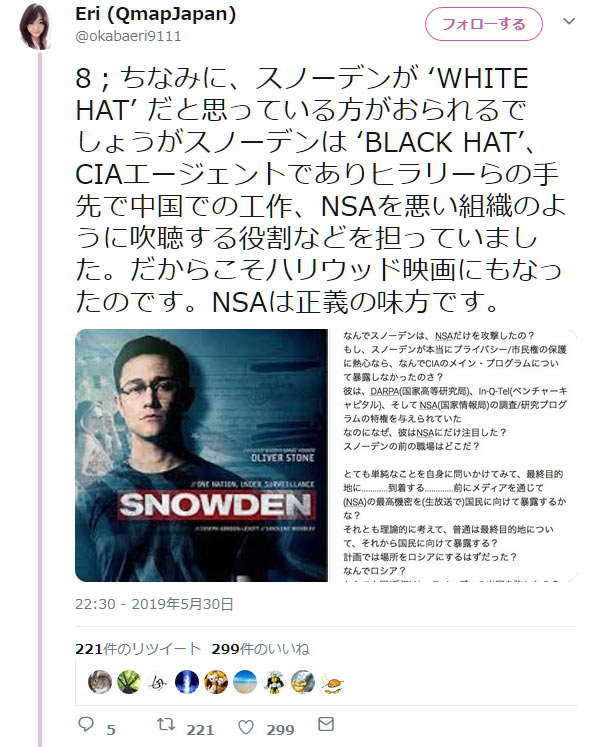Click the first liker avatar with rabbit
This screenshot has height=747, width=613.
click(x=100, y=682)
